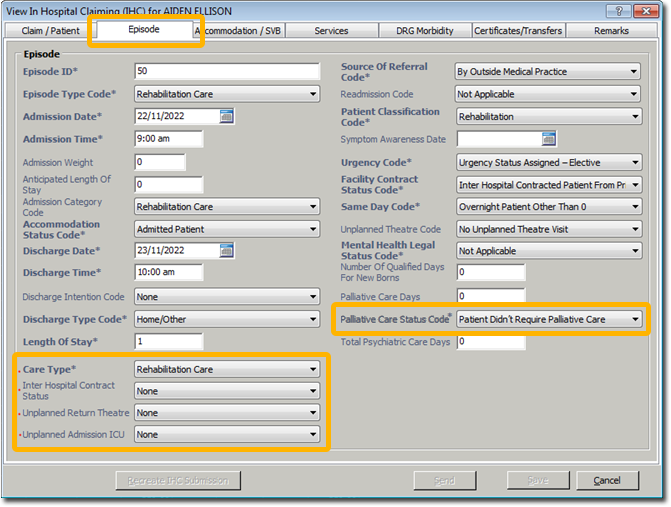Image resolution: width=671 pixels, height=507 pixels.
Task: Open the Discharge Type Code dropdown
Action: point(313,319)
